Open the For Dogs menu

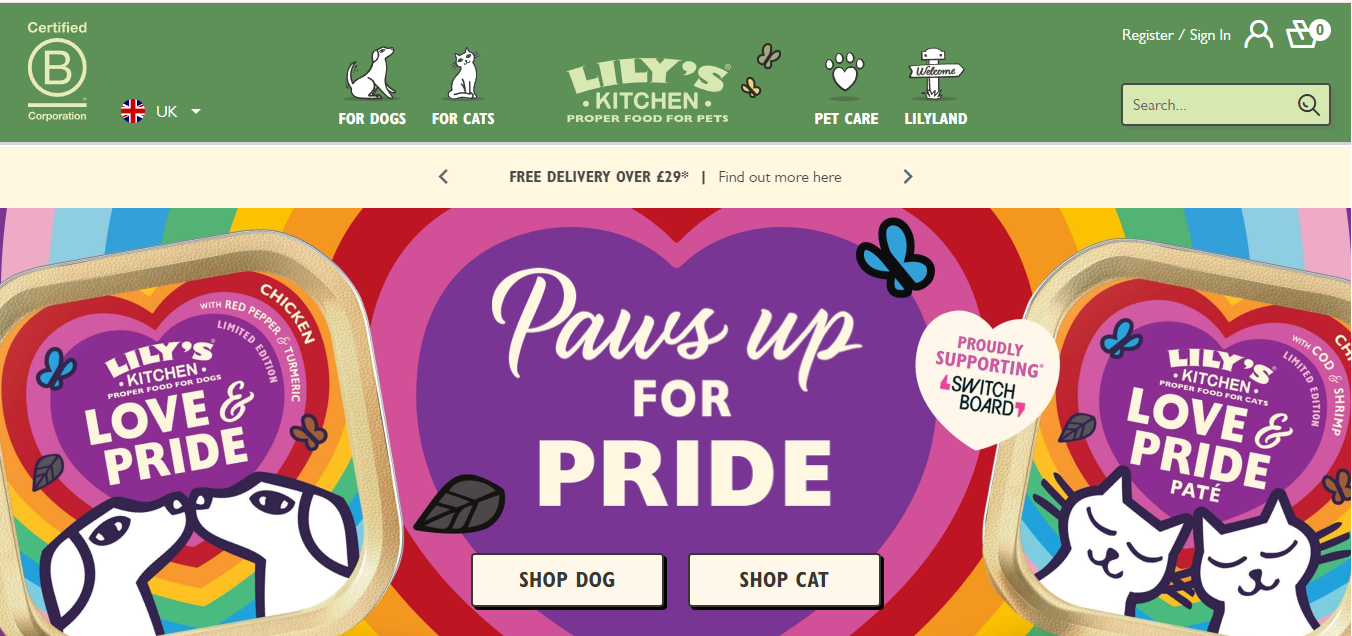tap(372, 118)
